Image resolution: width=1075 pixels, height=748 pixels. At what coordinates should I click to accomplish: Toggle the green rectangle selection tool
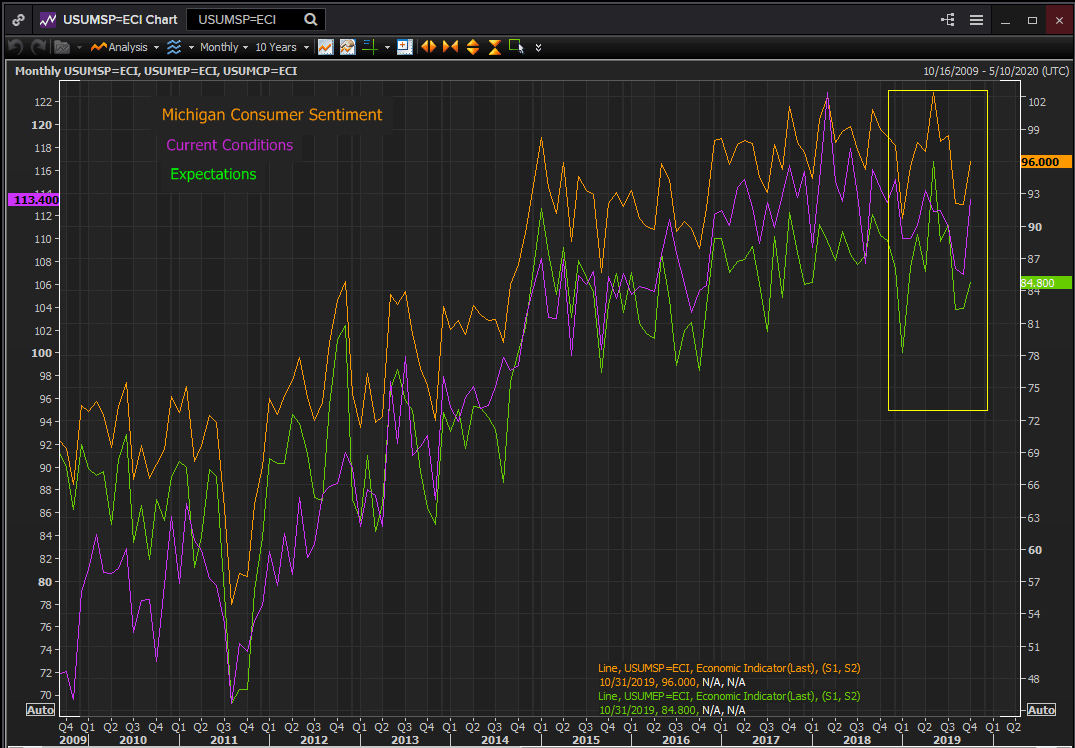click(515, 46)
